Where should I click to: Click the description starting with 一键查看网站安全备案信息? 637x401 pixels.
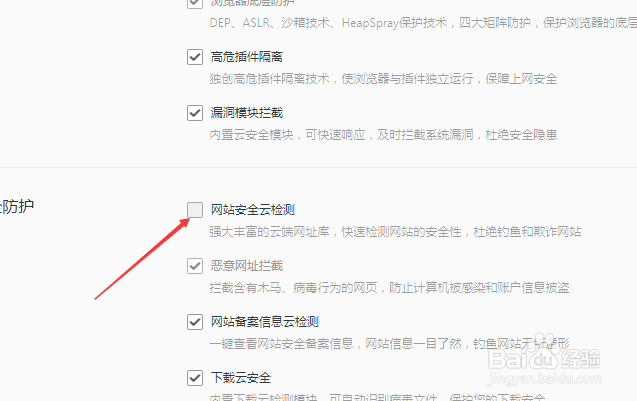point(389,344)
